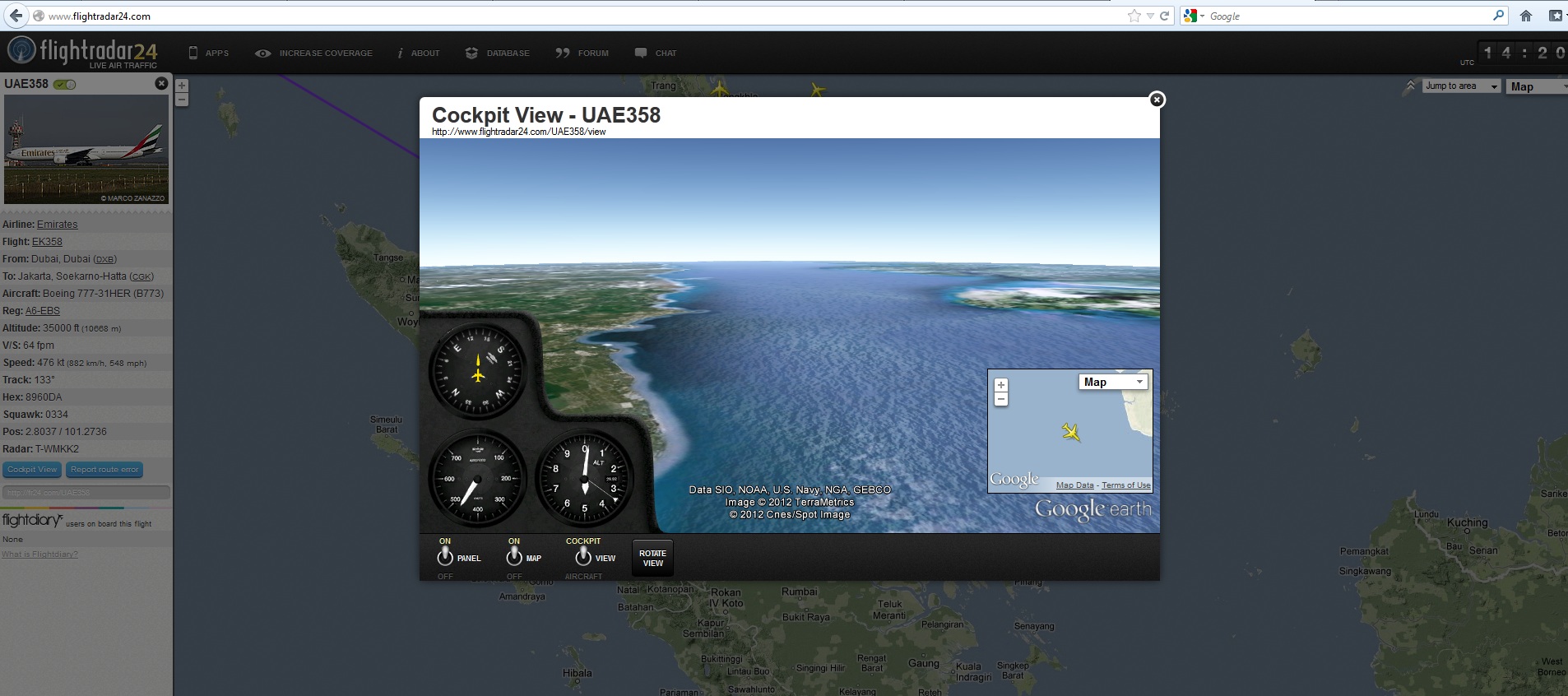Open the Jump to area dropdown
This screenshot has height=696, width=1568.
(x=1461, y=86)
